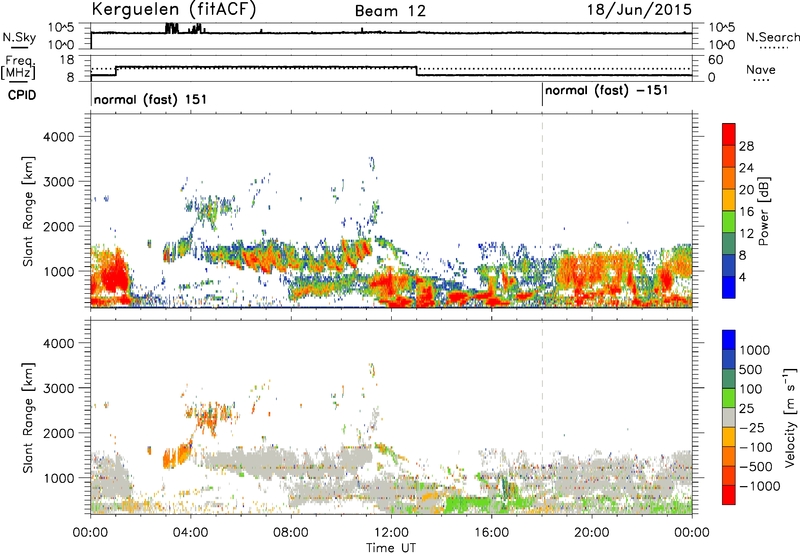Click the red top segment of Power colorbar
This screenshot has width=800, height=554.
(729, 135)
